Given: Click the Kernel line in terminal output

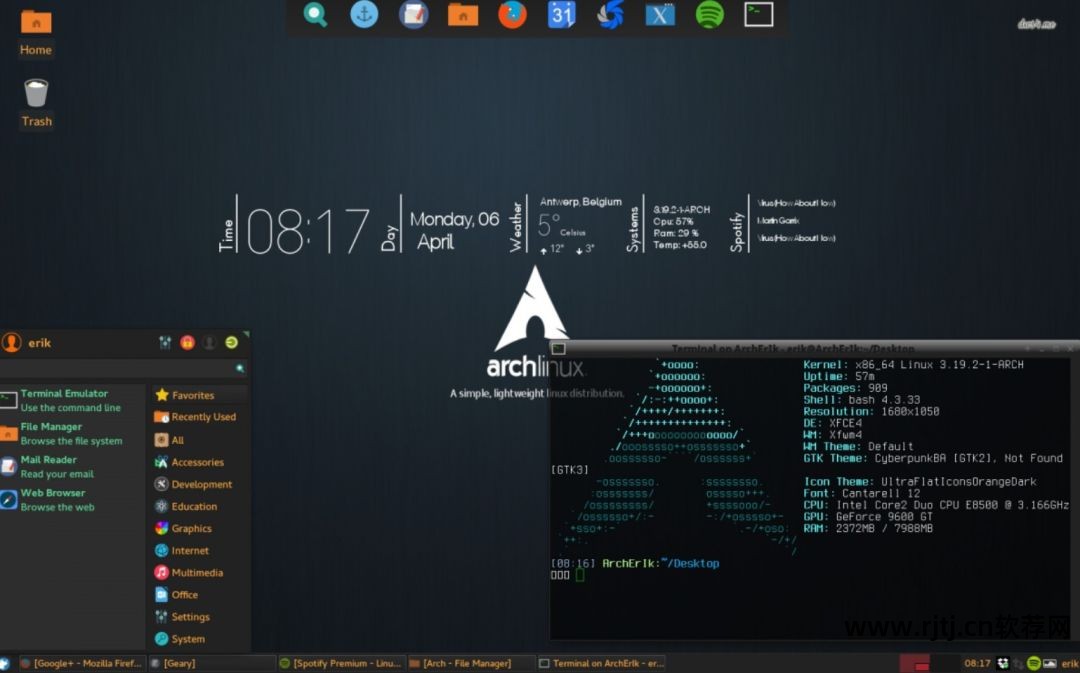Looking at the screenshot, I should (x=913, y=365).
